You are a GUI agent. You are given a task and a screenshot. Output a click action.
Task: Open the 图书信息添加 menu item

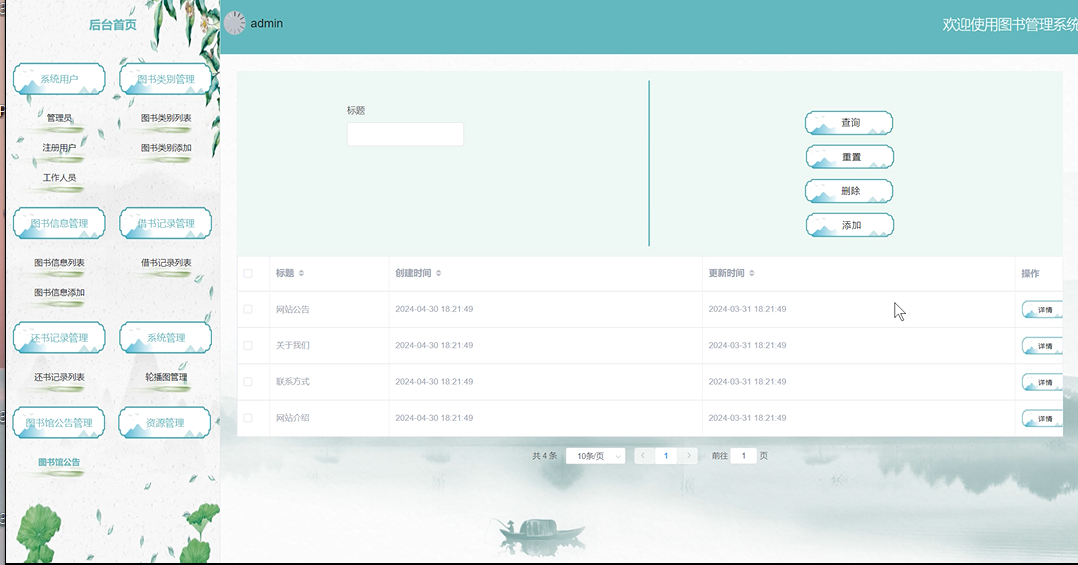(x=59, y=292)
